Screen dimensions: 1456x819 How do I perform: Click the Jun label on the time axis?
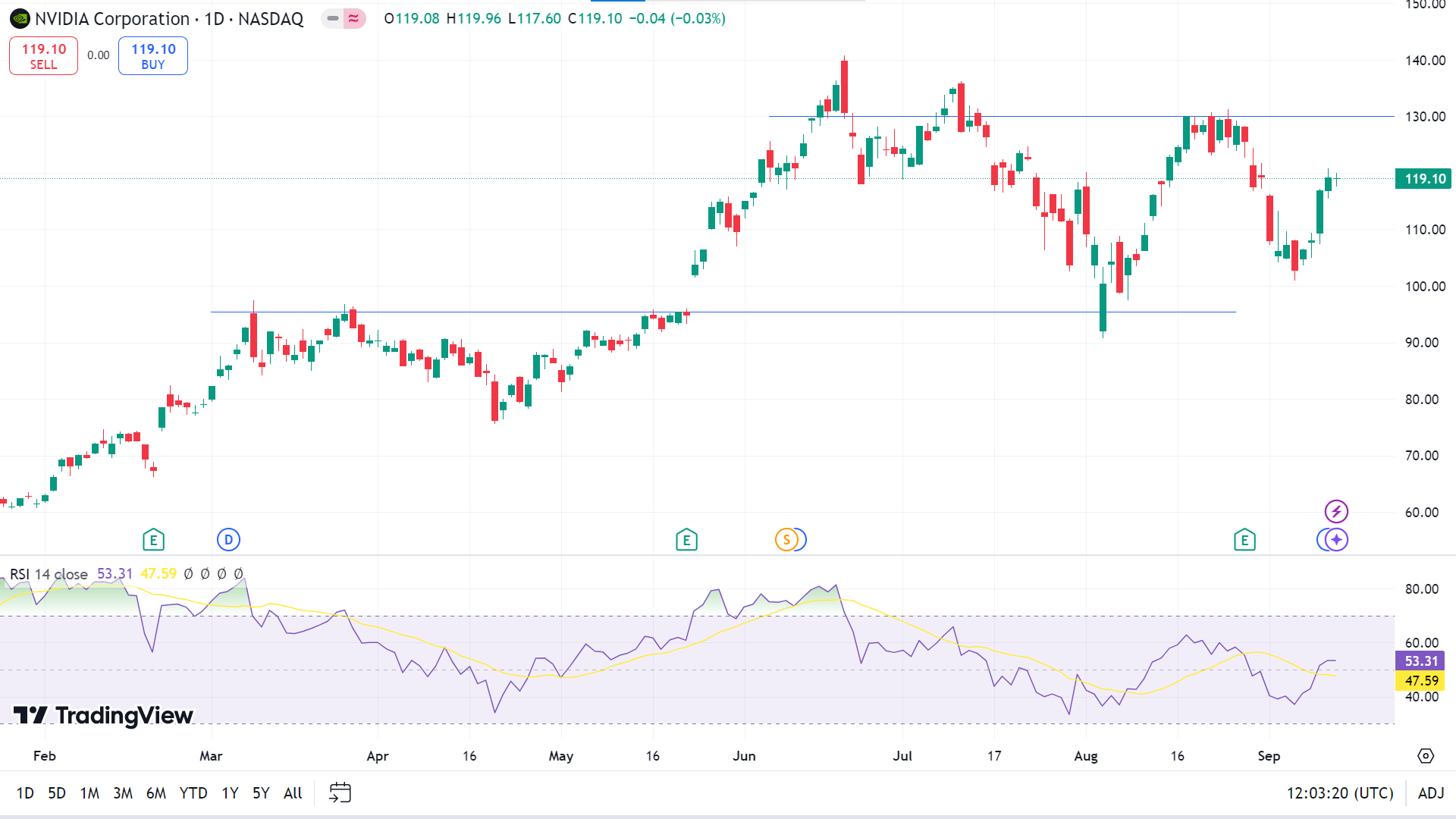745,756
